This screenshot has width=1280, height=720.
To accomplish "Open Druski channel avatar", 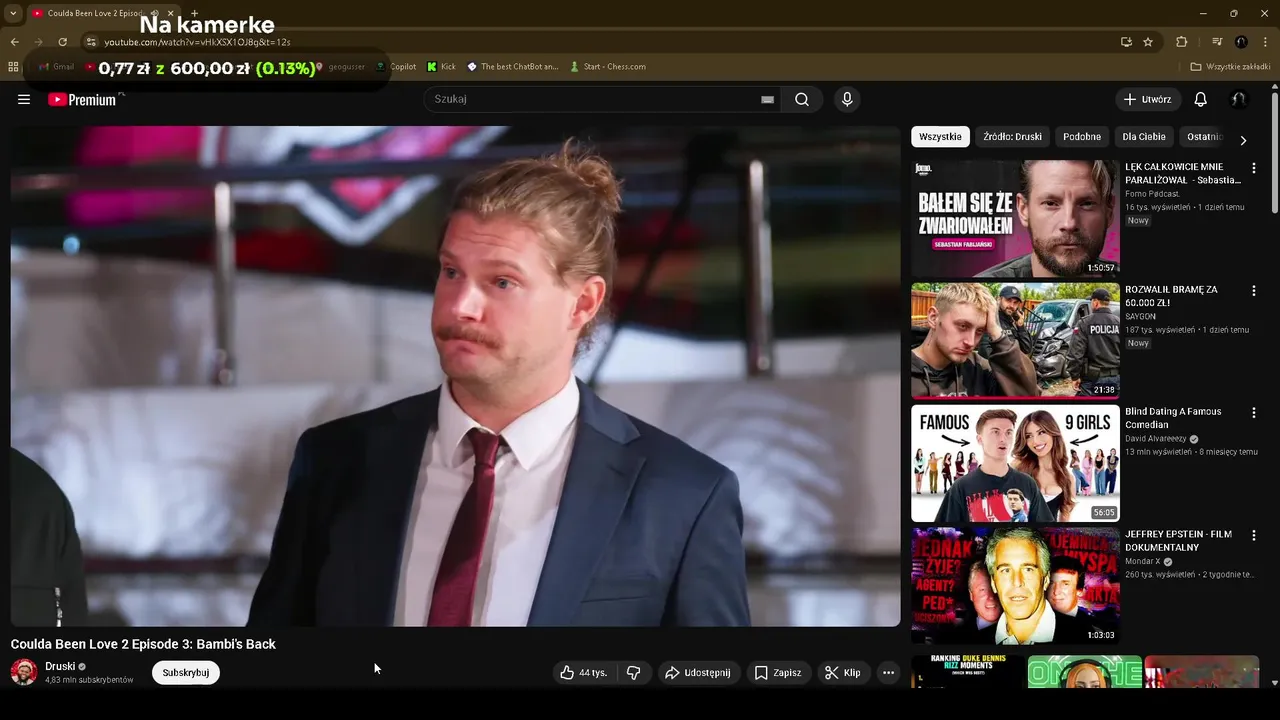I will (x=24, y=672).
